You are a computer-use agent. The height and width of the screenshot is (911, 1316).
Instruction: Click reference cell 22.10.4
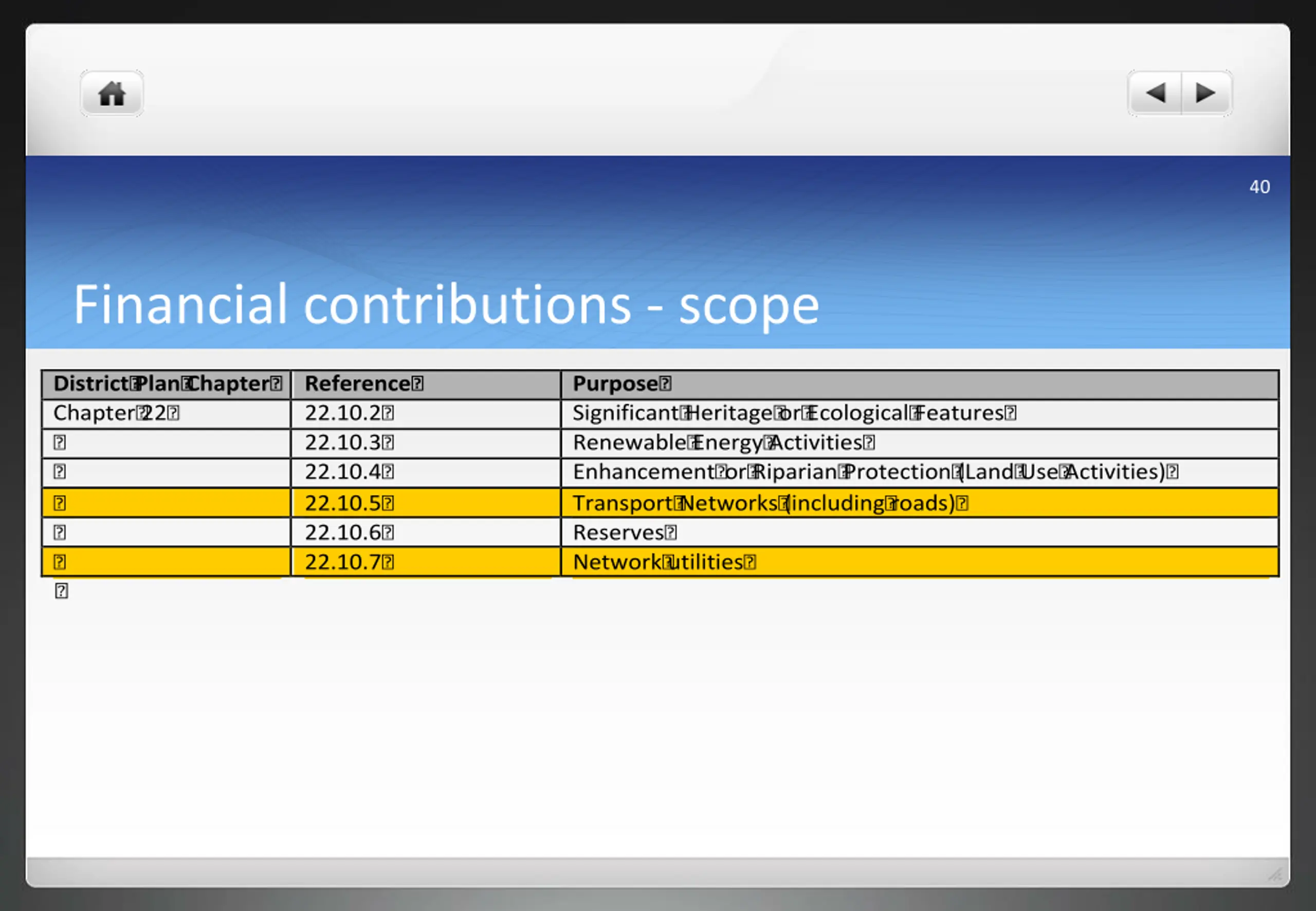coord(349,472)
